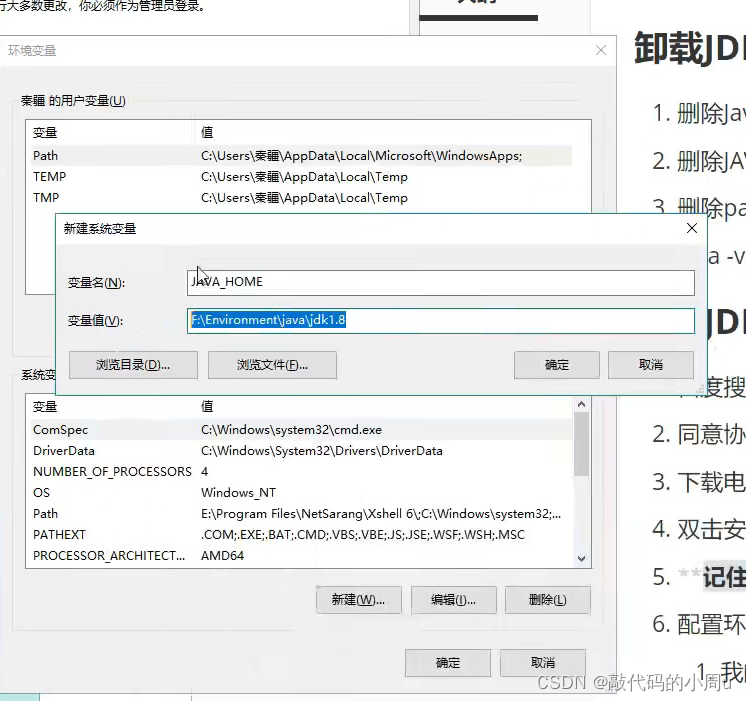
Task: Click 取消 in new variable dialog
Action: point(651,365)
